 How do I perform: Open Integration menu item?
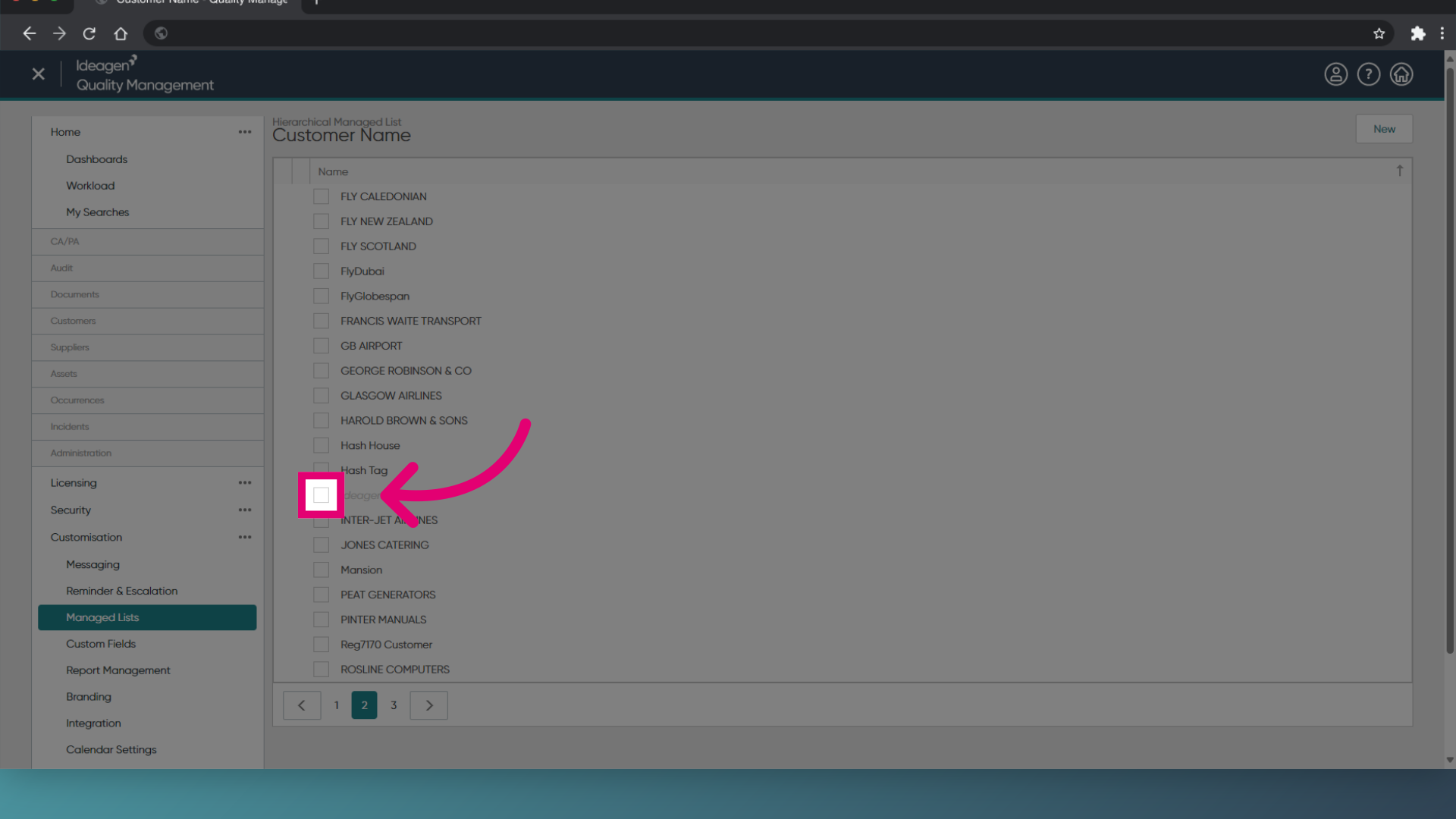(x=93, y=723)
